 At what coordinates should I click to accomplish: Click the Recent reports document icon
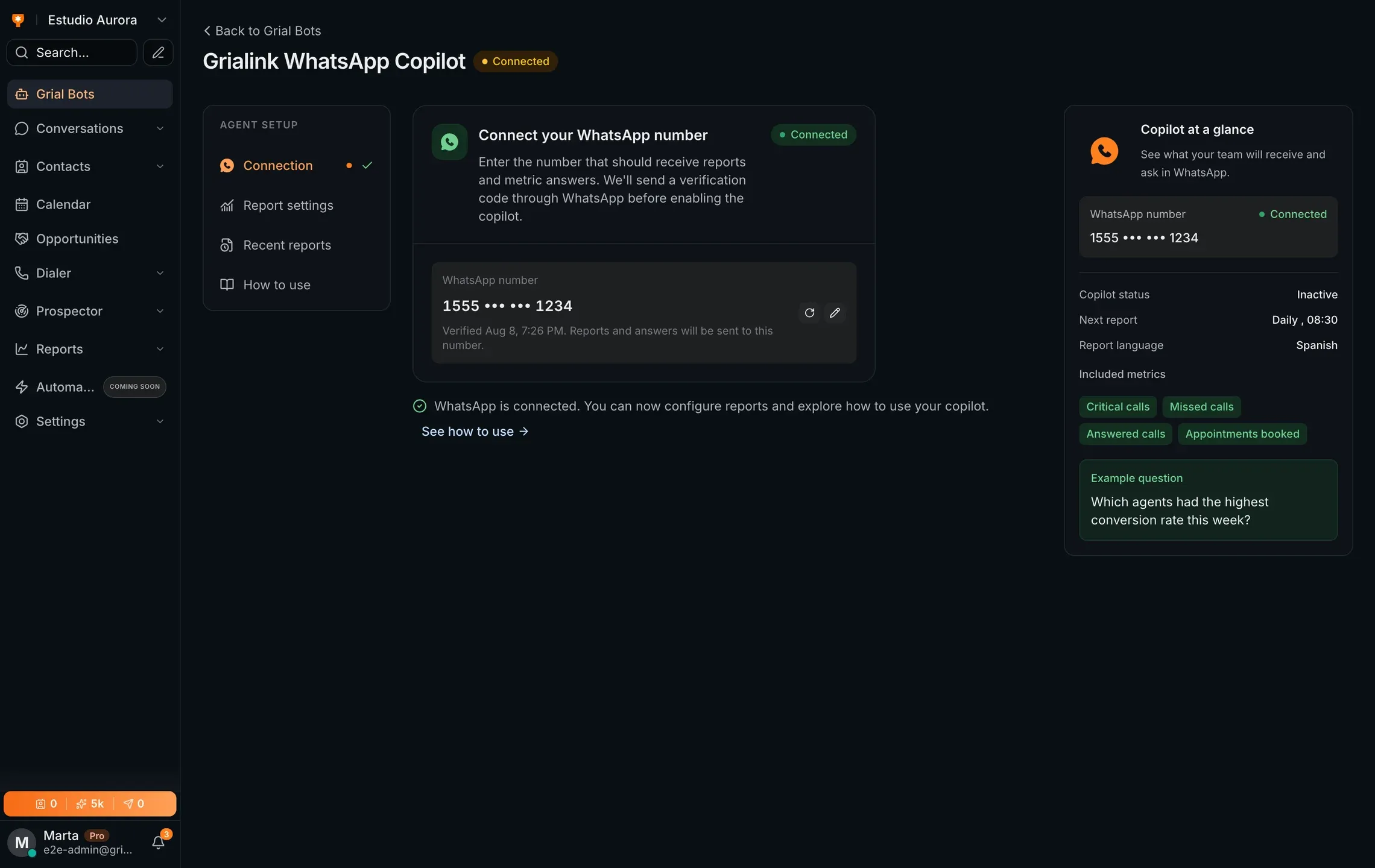click(x=227, y=245)
